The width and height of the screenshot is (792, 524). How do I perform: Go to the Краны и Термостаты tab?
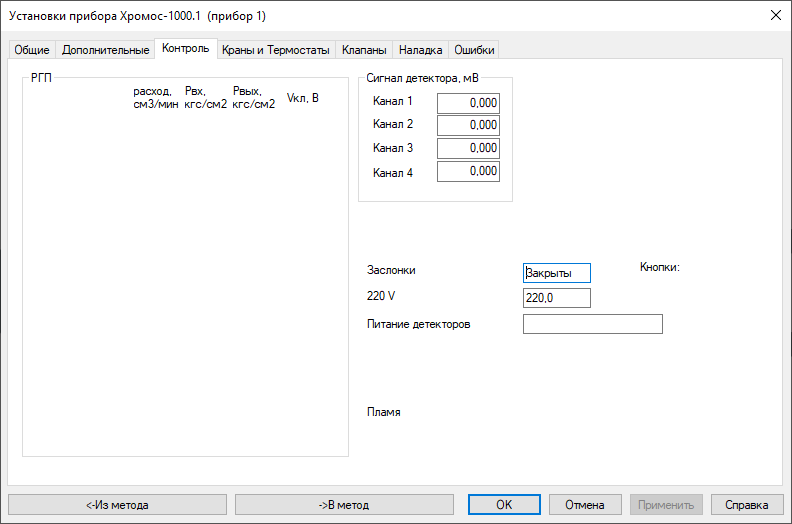275,50
